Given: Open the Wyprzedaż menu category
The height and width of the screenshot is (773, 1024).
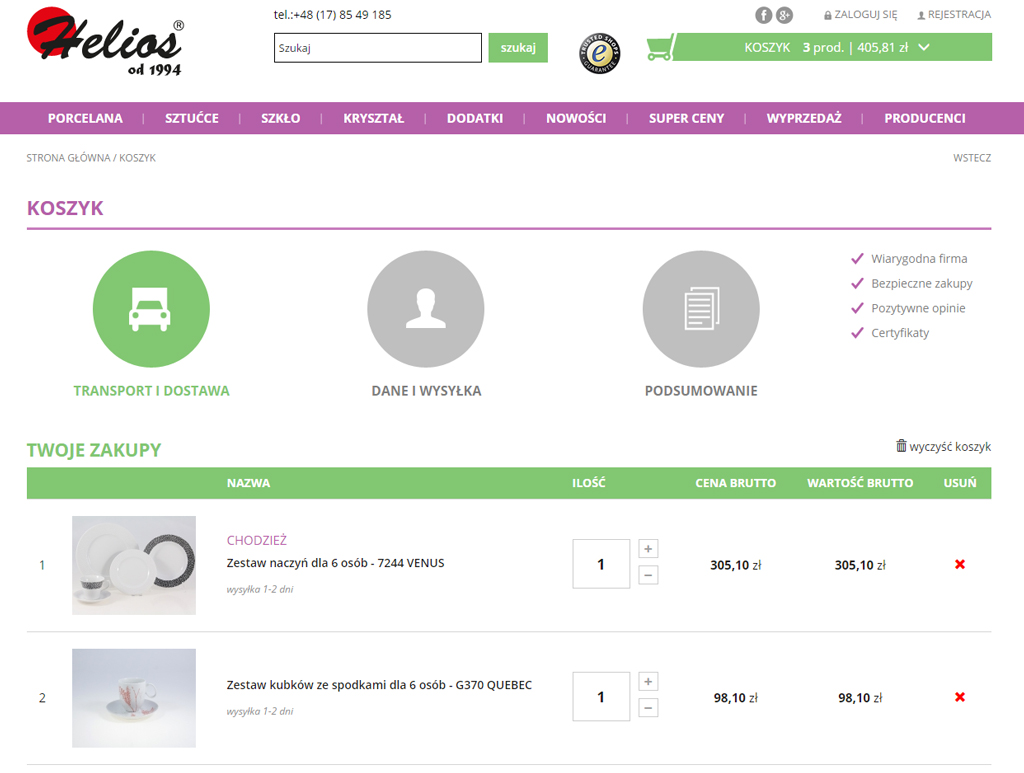Looking at the screenshot, I should coord(804,118).
